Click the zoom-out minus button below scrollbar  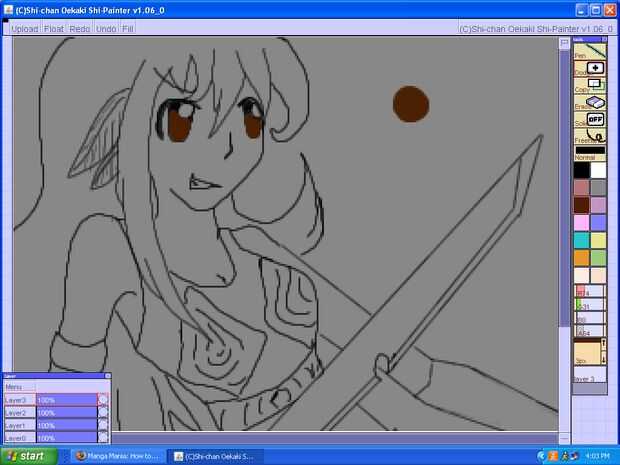click(x=564, y=438)
